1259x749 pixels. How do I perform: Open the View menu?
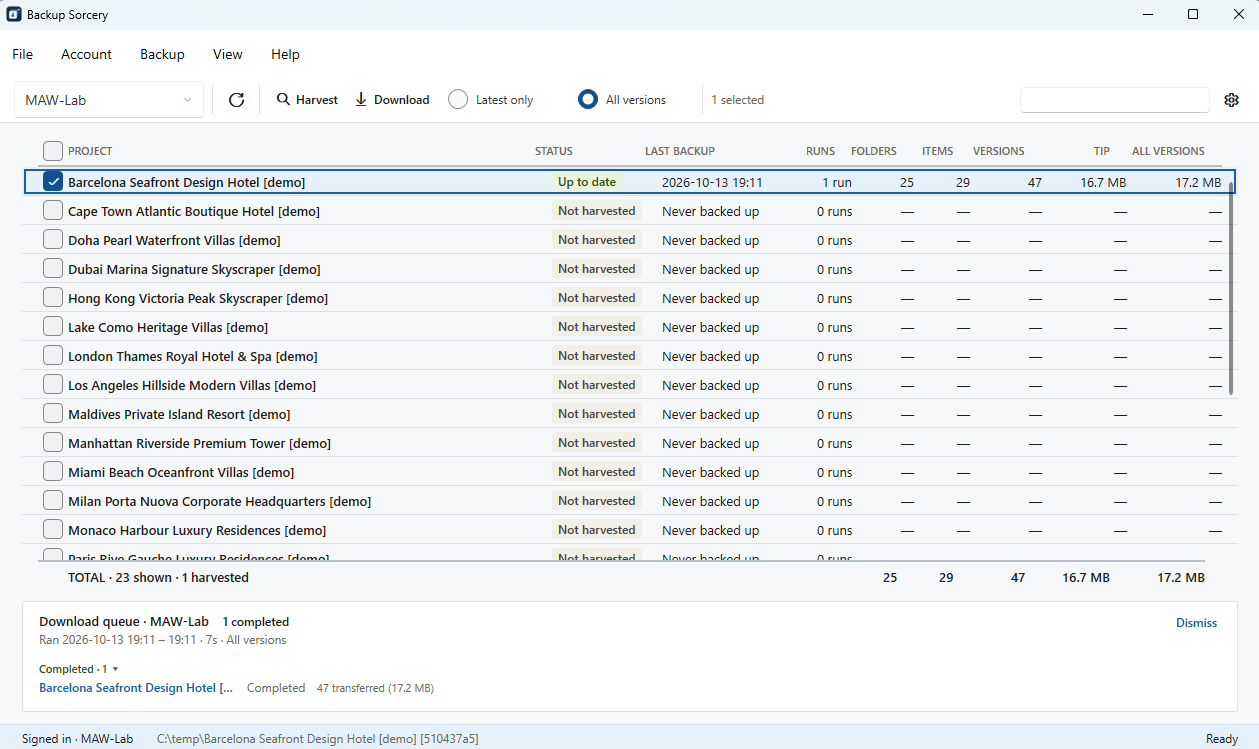[x=227, y=54]
